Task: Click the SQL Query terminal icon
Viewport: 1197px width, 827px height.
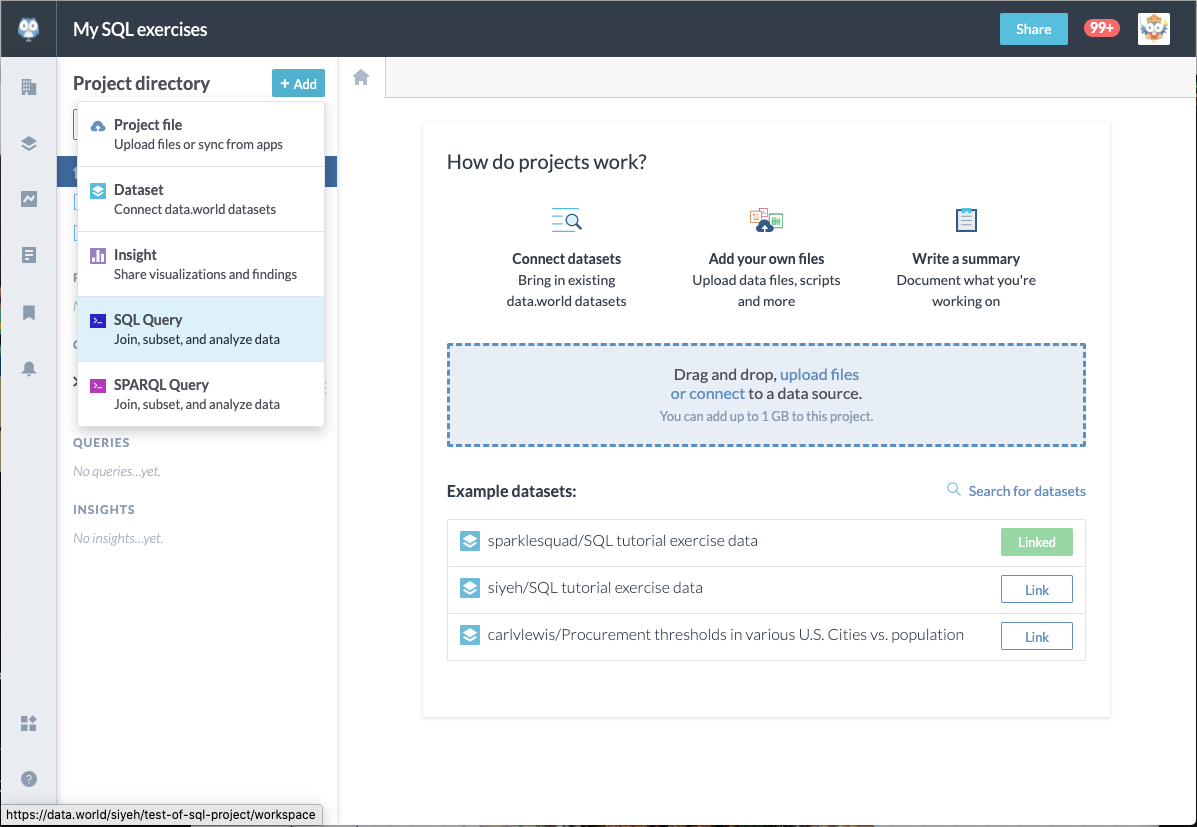Action: (x=98, y=321)
